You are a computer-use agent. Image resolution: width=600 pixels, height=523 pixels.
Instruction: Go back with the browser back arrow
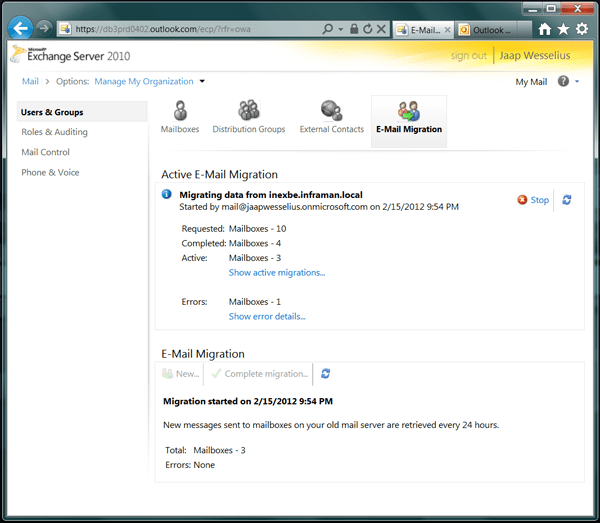pos(20,28)
